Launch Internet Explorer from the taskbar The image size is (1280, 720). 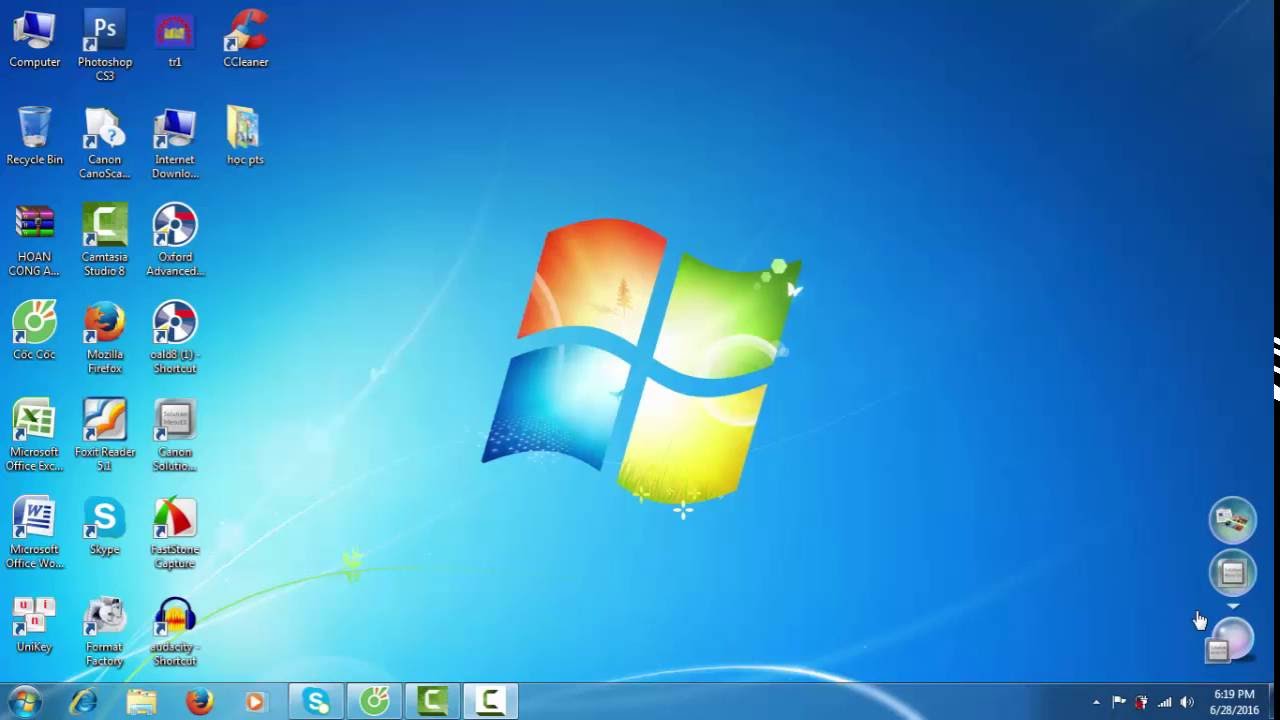coord(83,702)
